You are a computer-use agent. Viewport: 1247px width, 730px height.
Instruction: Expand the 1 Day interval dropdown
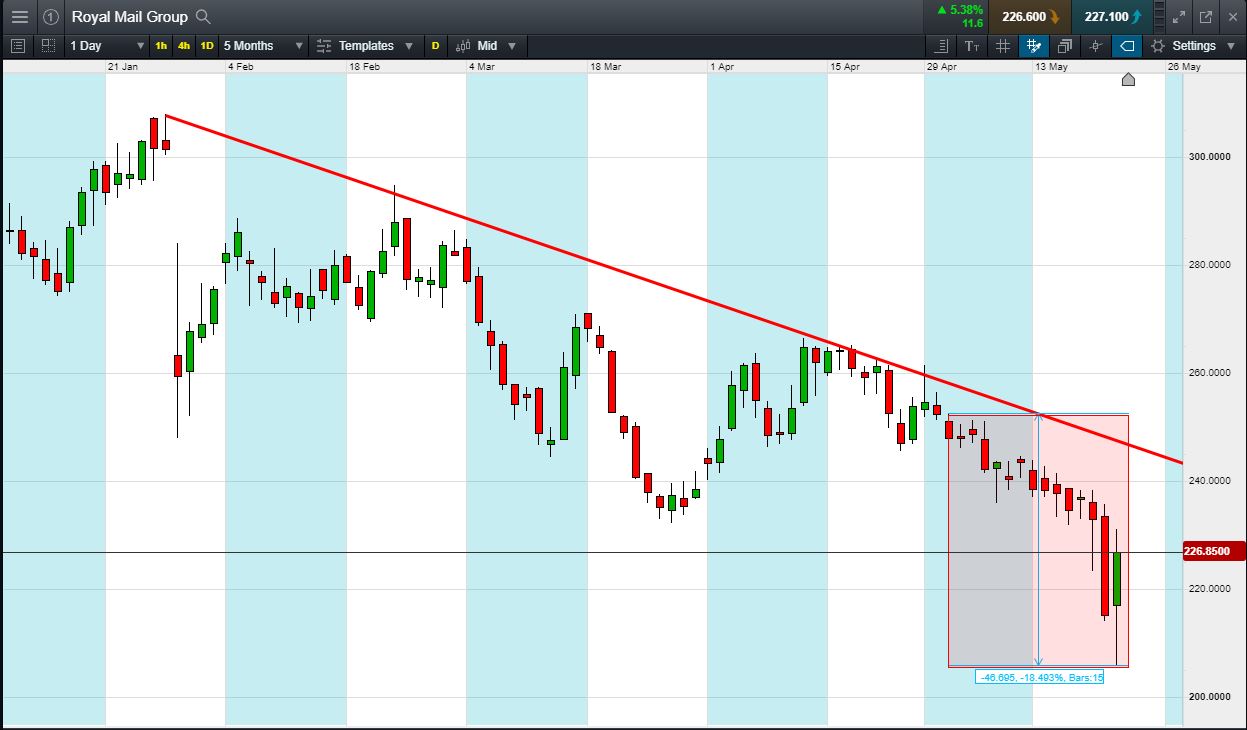click(x=105, y=46)
